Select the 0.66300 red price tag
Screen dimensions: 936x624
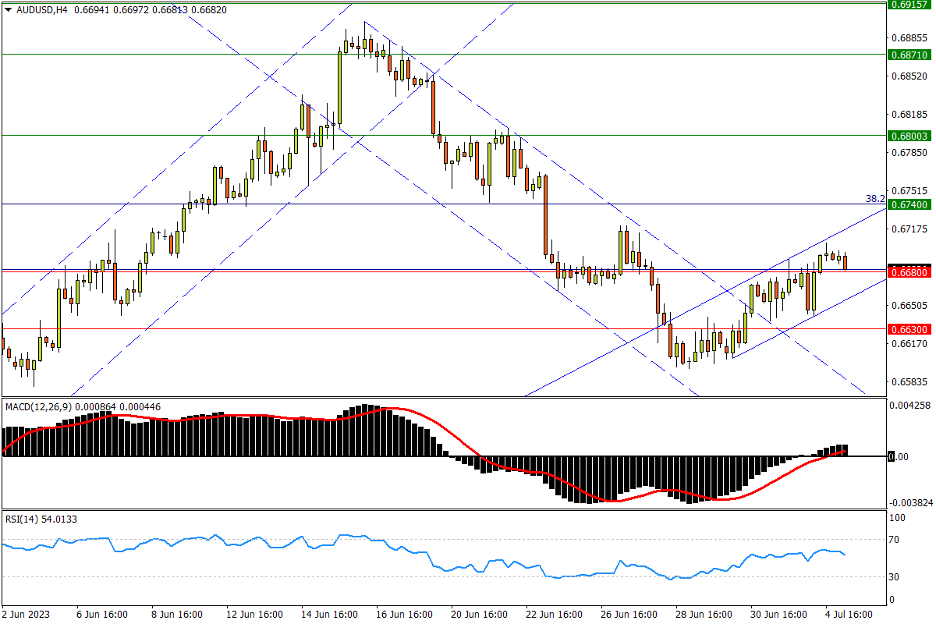point(907,328)
